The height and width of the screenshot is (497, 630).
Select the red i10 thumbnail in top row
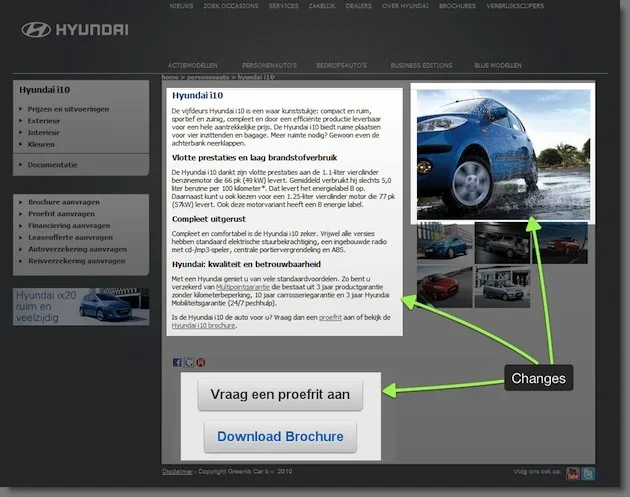(x=560, y=243)
